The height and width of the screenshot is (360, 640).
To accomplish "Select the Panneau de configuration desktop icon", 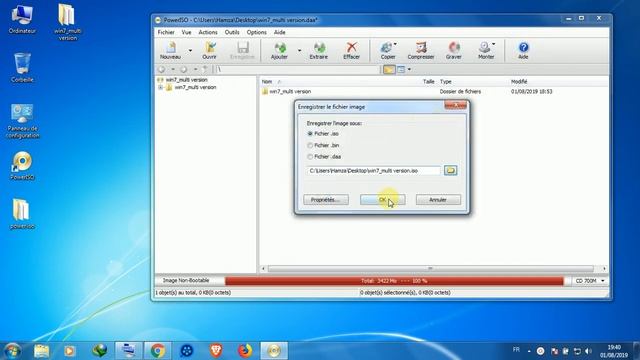I will tap(22, 121).
